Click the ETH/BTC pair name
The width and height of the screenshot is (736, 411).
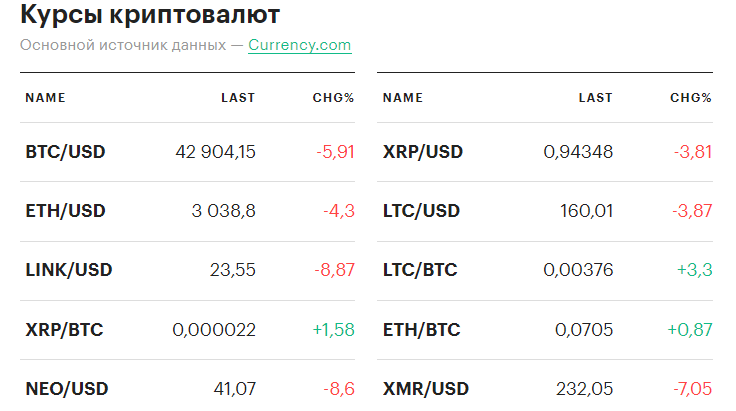click(x=421, y=329)
